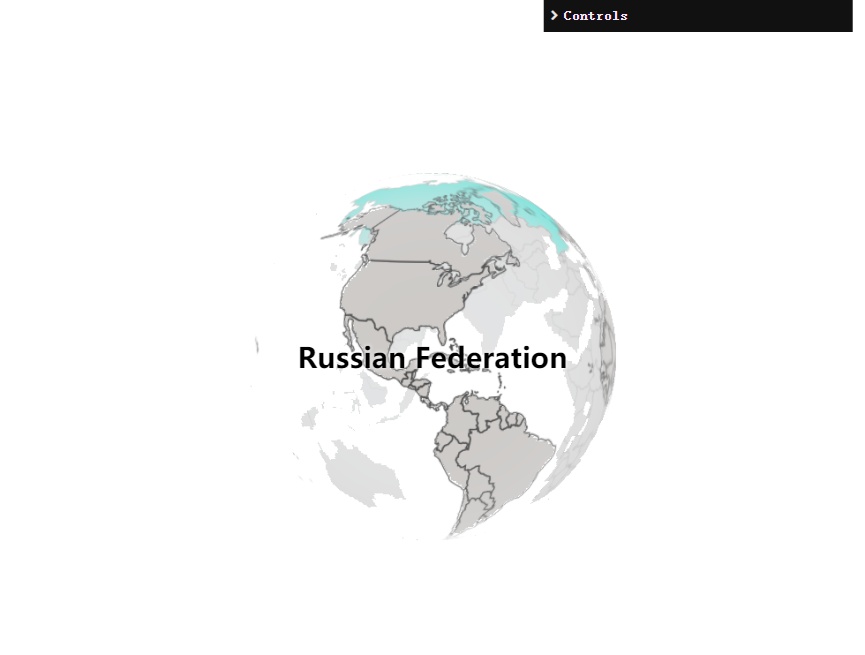Click Hudson Bay on the globe

point(459,236)
